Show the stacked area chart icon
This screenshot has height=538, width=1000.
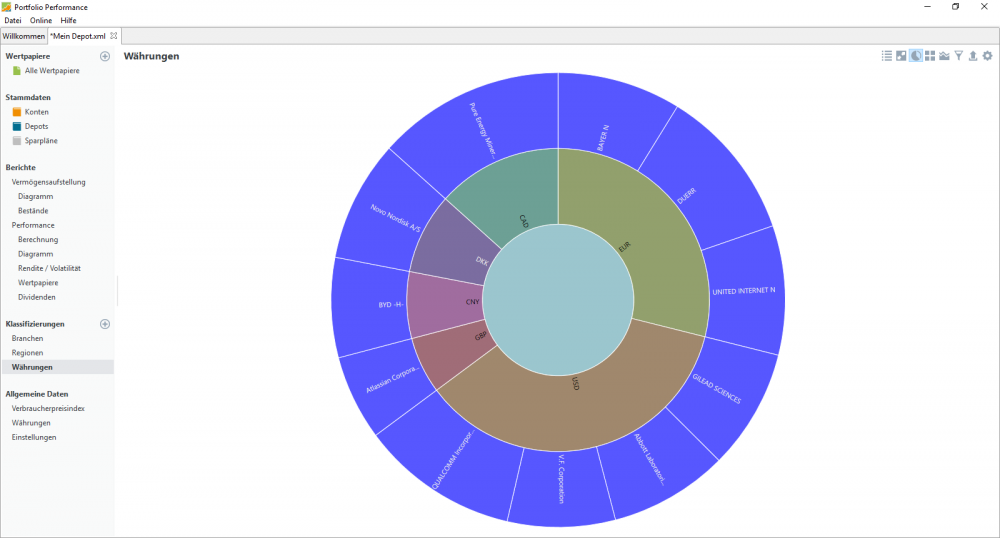click(945, 56)
